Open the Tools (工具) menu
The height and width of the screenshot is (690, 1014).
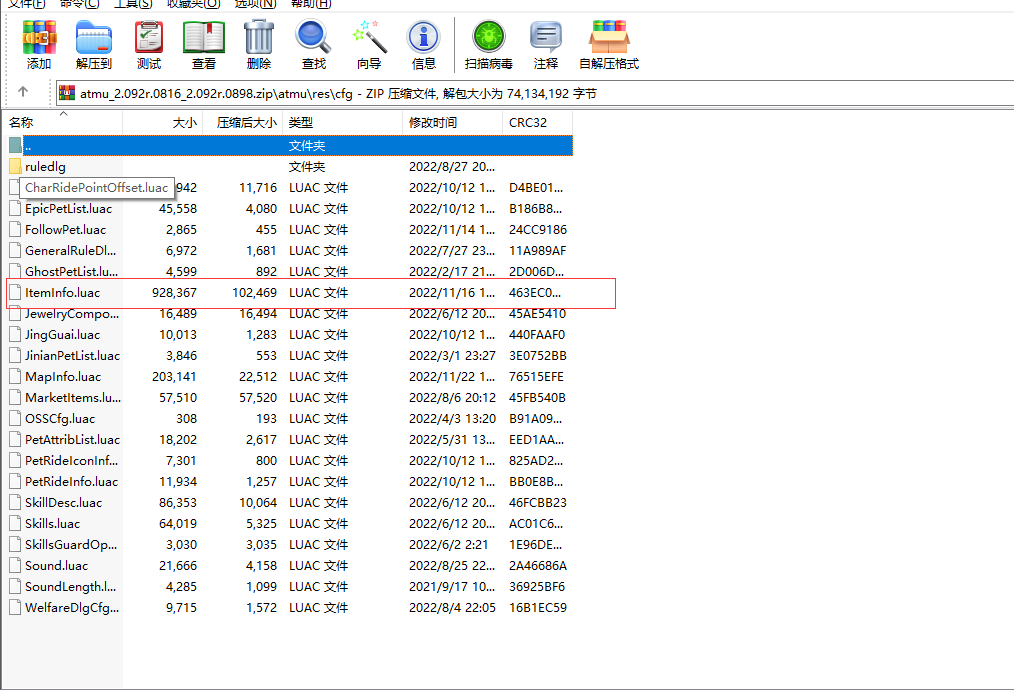pos(133,4)
